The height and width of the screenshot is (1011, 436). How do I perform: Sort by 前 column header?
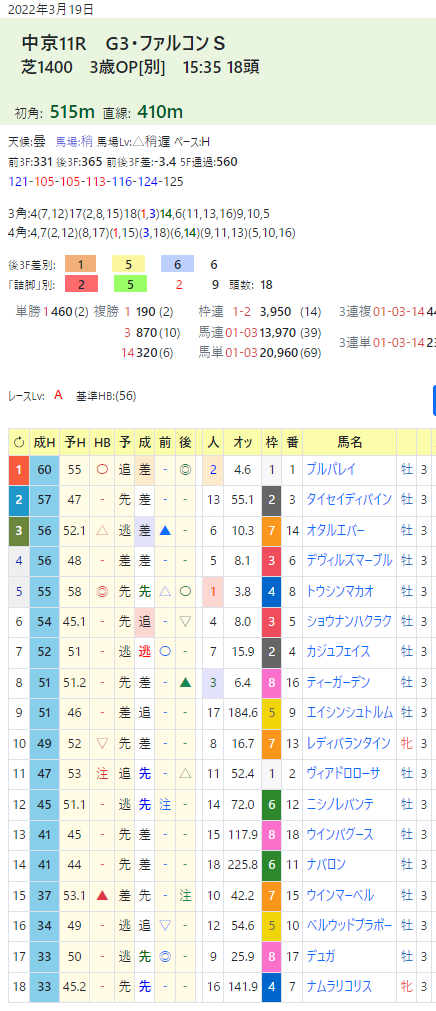click(x=165, y=442)
